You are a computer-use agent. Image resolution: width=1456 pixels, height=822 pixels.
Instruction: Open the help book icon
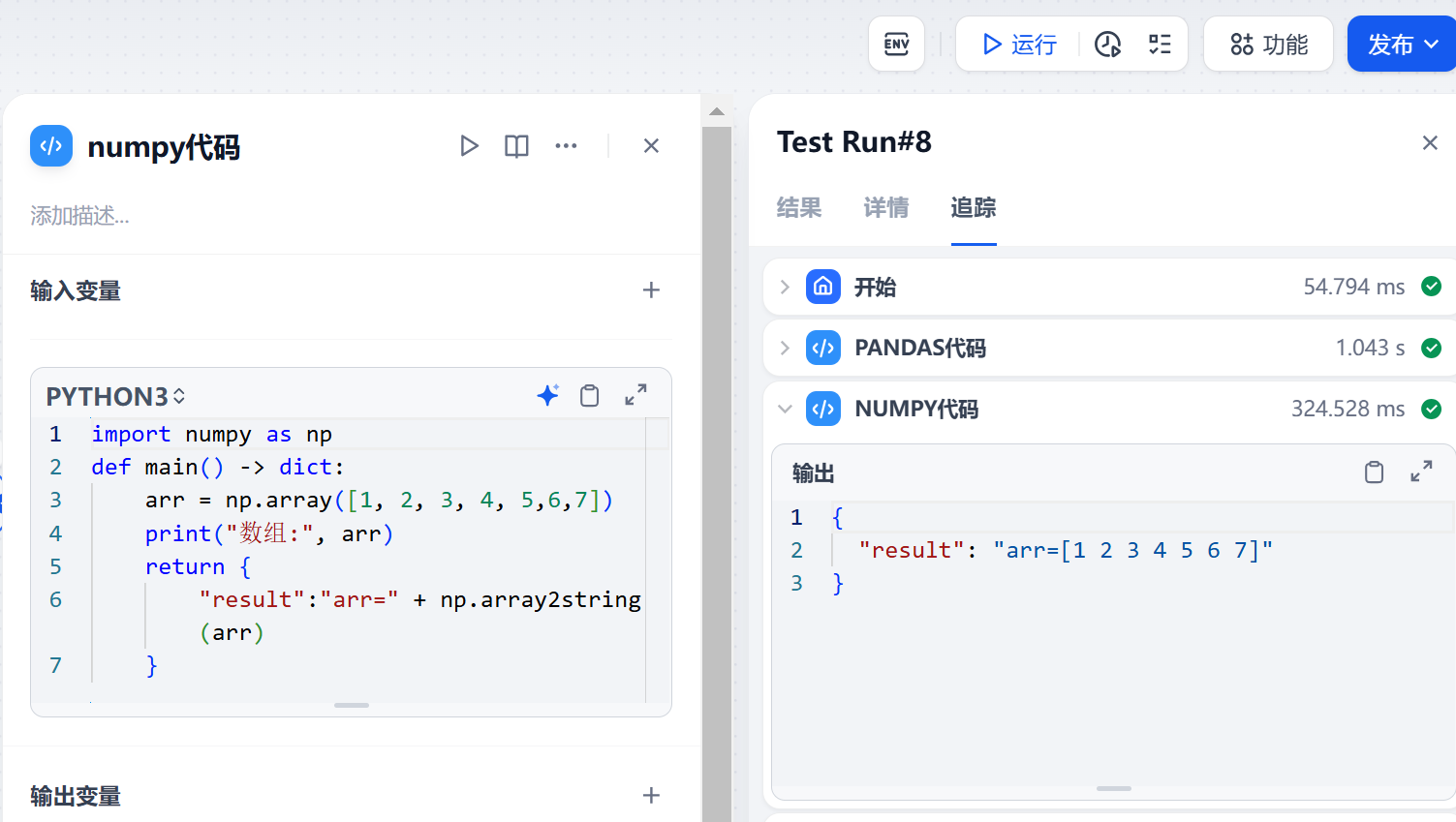point(516,146)
